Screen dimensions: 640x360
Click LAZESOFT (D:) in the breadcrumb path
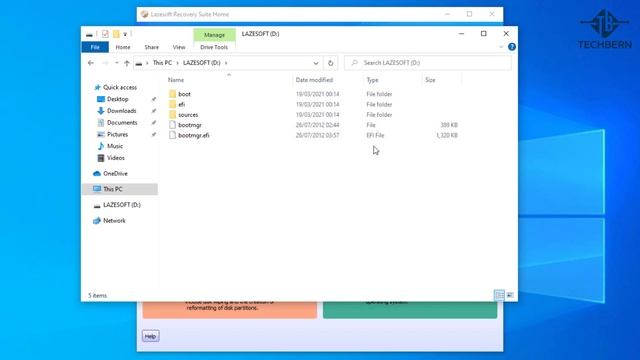[x=202, y=63]
